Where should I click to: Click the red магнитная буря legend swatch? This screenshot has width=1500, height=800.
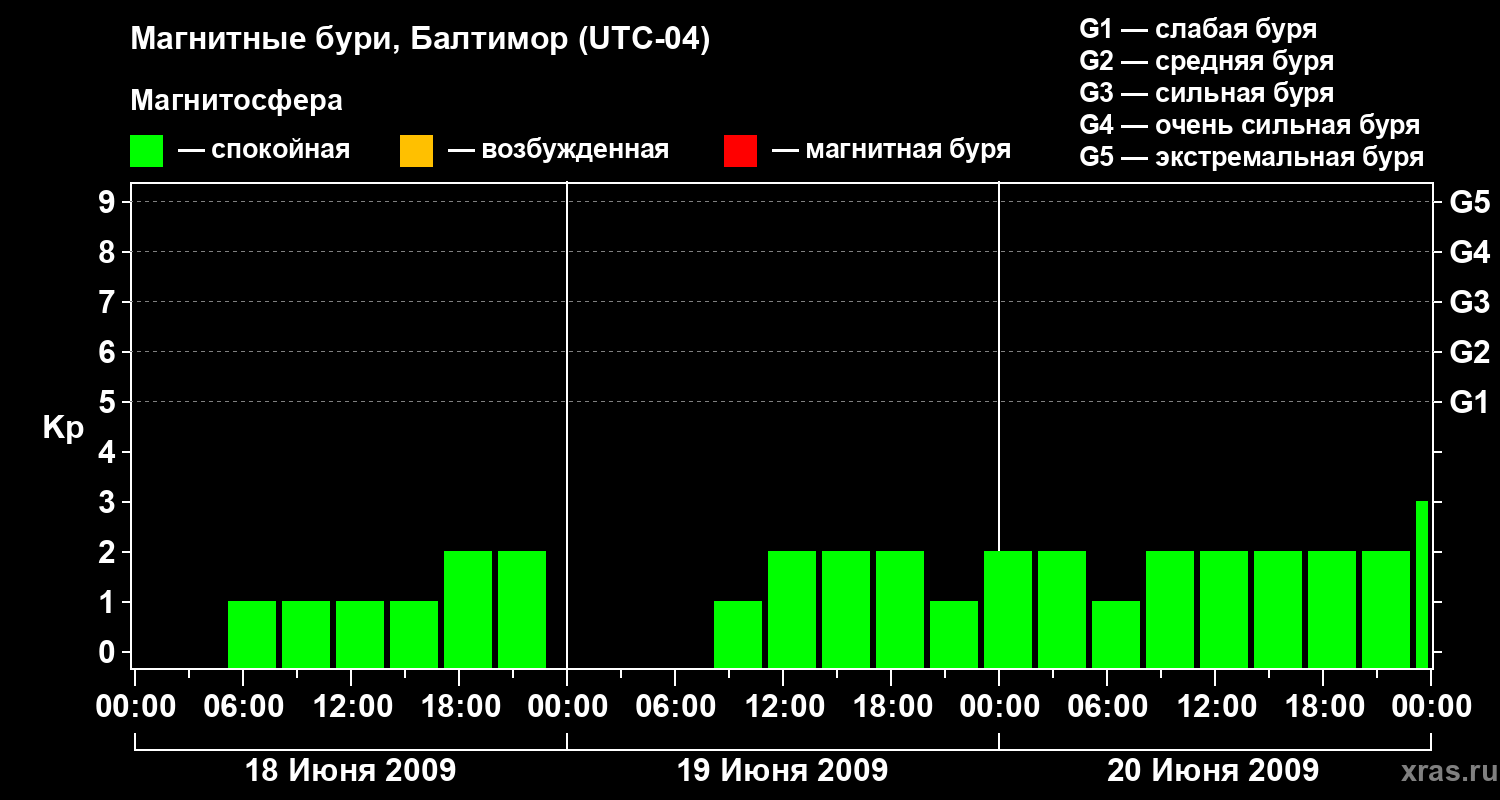click(x=740, y=151)
